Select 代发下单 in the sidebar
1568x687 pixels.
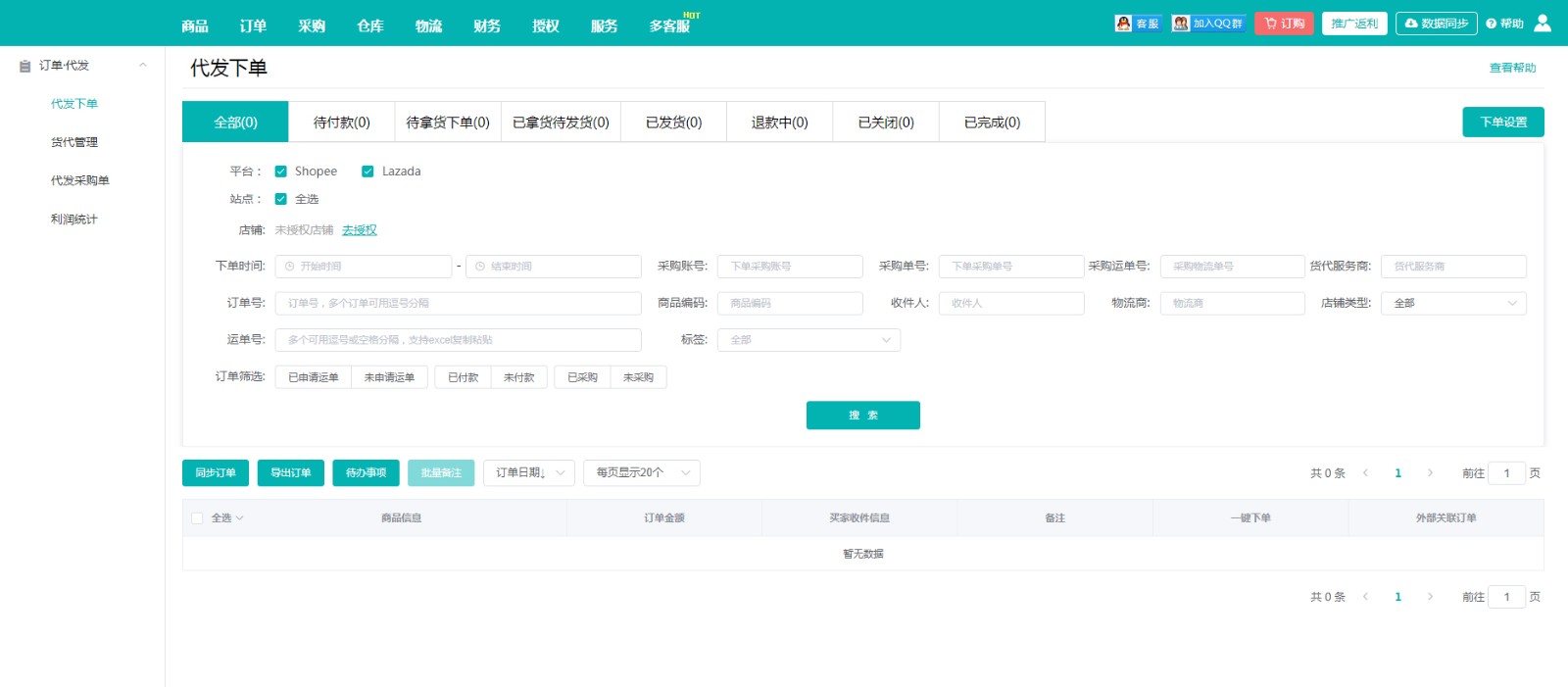pos(74,104)
